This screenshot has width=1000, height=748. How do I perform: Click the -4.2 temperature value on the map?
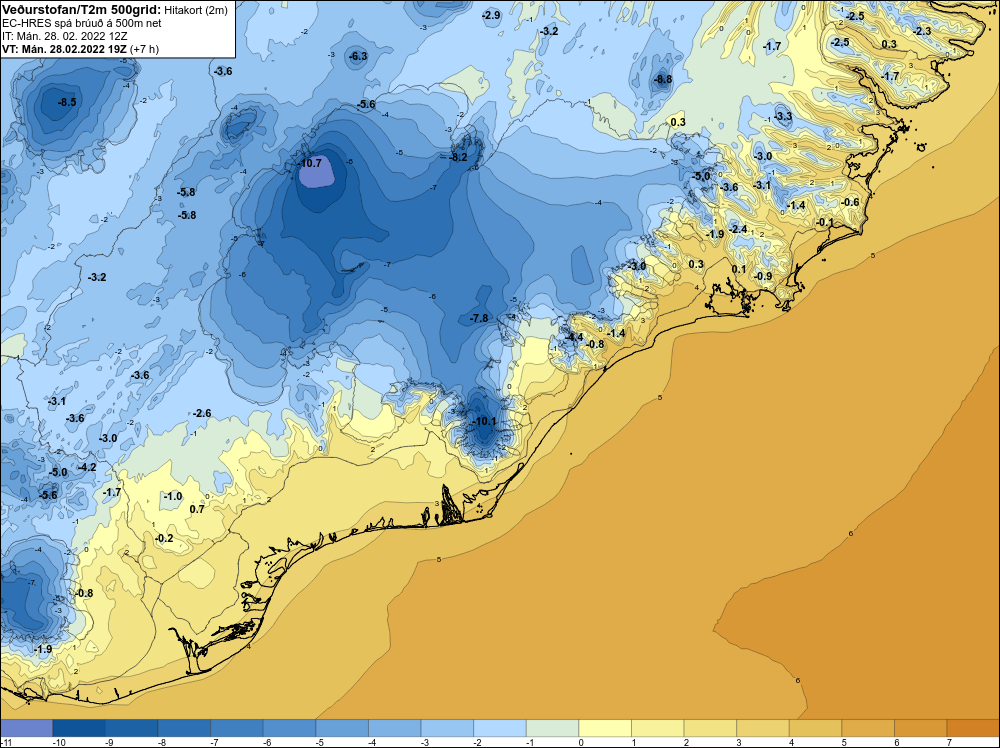click(x=87, y=467)
